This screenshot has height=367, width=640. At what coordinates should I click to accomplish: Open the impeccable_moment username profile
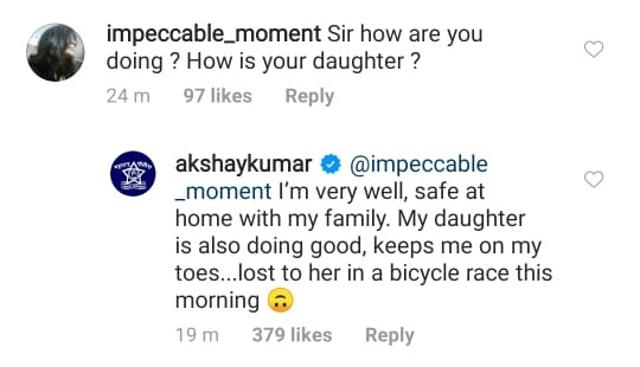[x=213, y=34]
